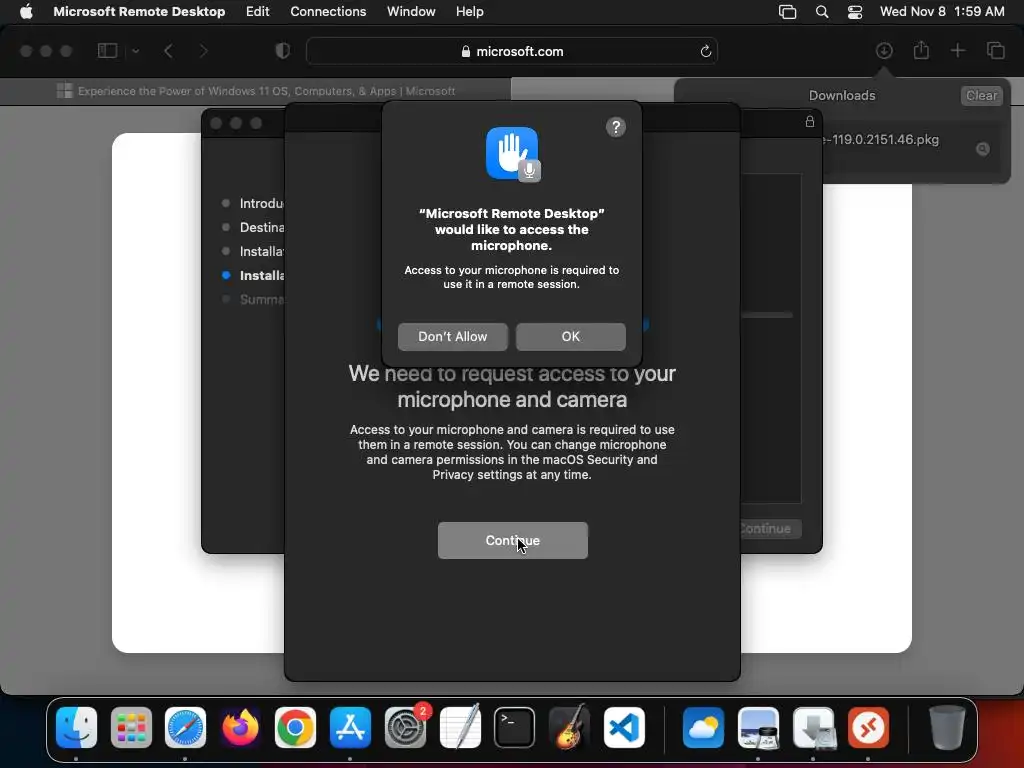This screenshot has height=768, width=1024.
Task: Open Launchpad from the Dock
Action: tap(131, 727)
